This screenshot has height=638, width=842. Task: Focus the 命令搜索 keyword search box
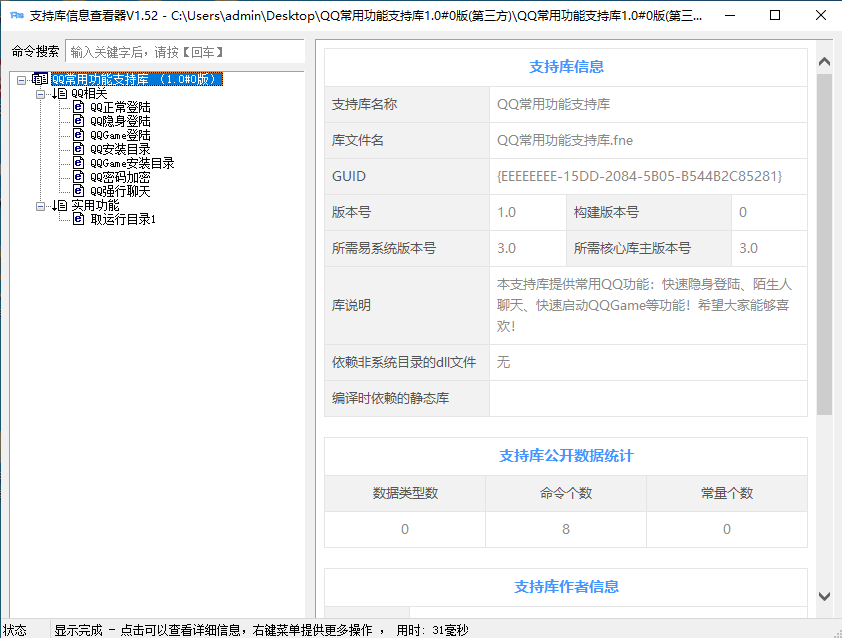pyautogui.click(x=184, y=52)
